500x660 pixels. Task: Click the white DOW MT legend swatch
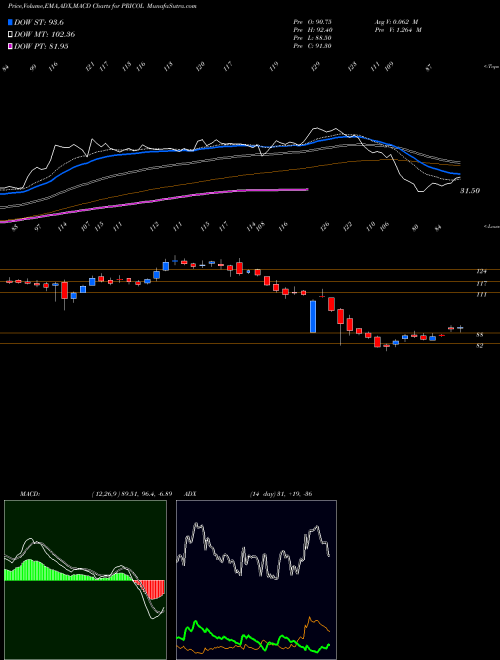11,35
